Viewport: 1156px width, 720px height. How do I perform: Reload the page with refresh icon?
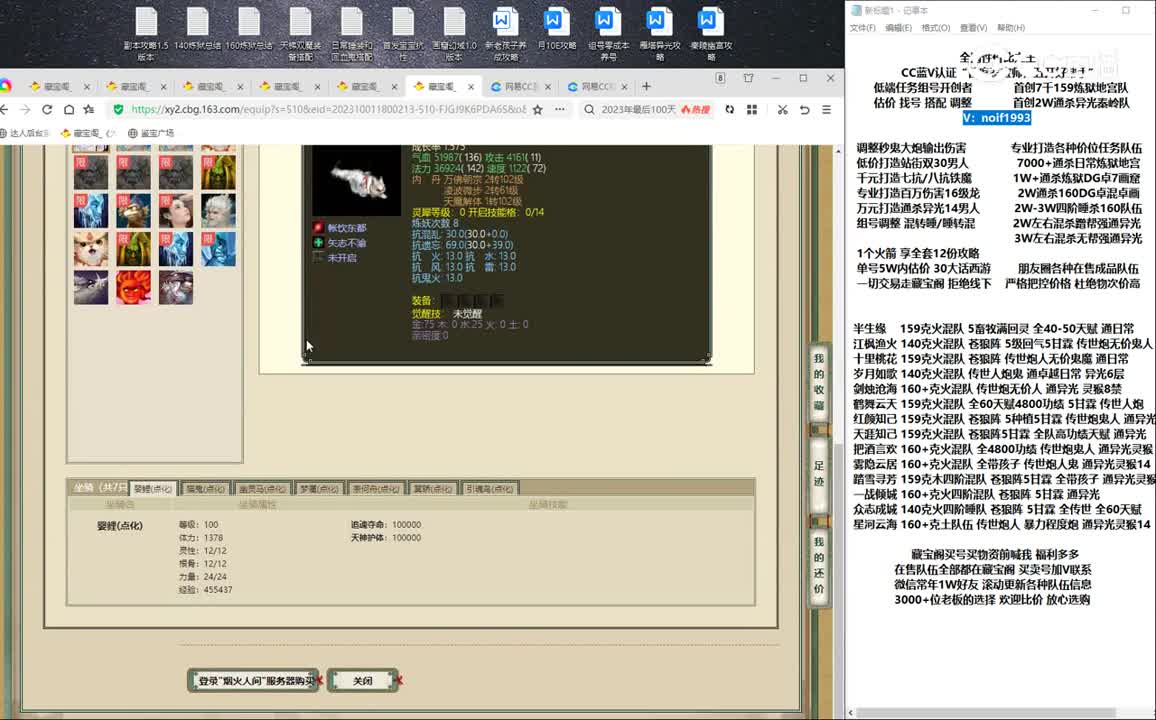pyautogui.click(x=47, y=109)
